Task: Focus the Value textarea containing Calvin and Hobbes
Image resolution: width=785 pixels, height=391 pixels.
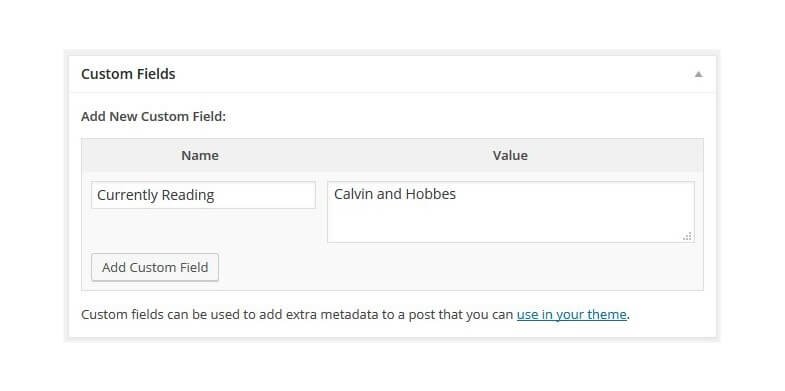Action: tap(511, 212)
